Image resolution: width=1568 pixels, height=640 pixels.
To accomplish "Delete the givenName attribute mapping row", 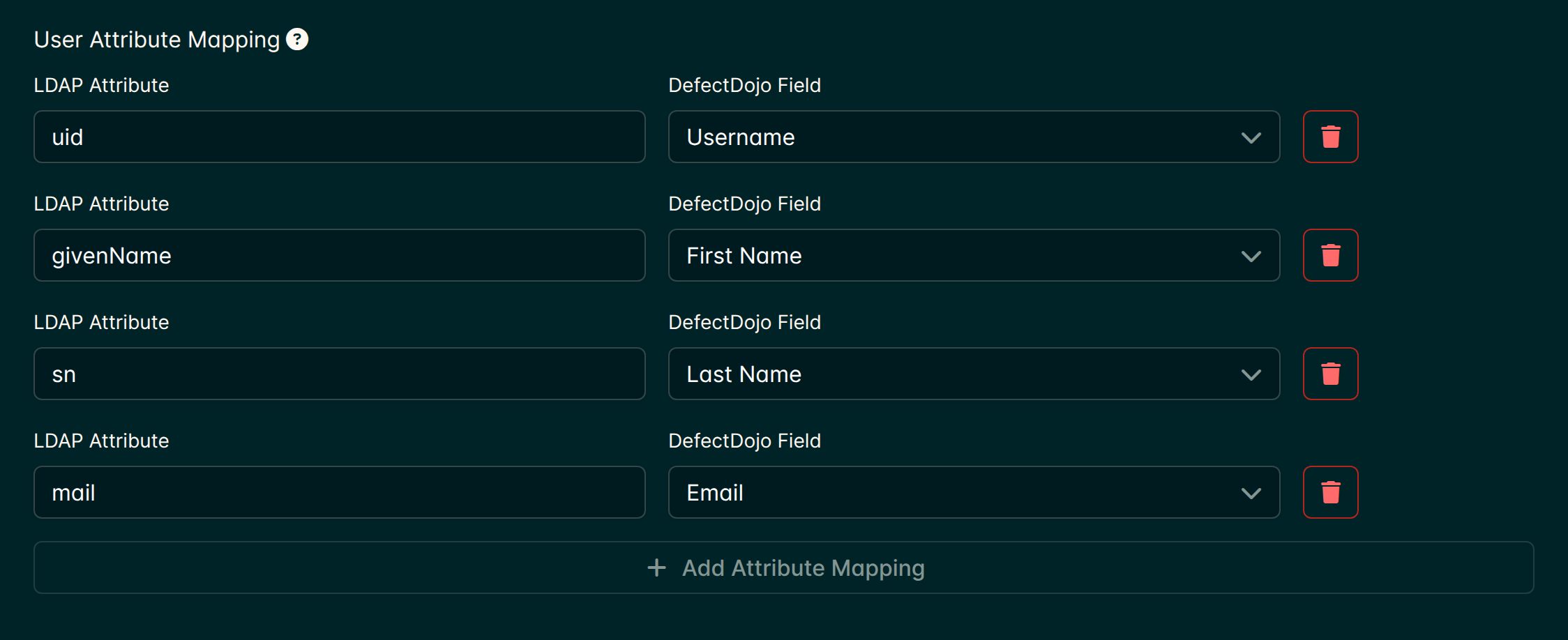I will (x=1330, y=255).
